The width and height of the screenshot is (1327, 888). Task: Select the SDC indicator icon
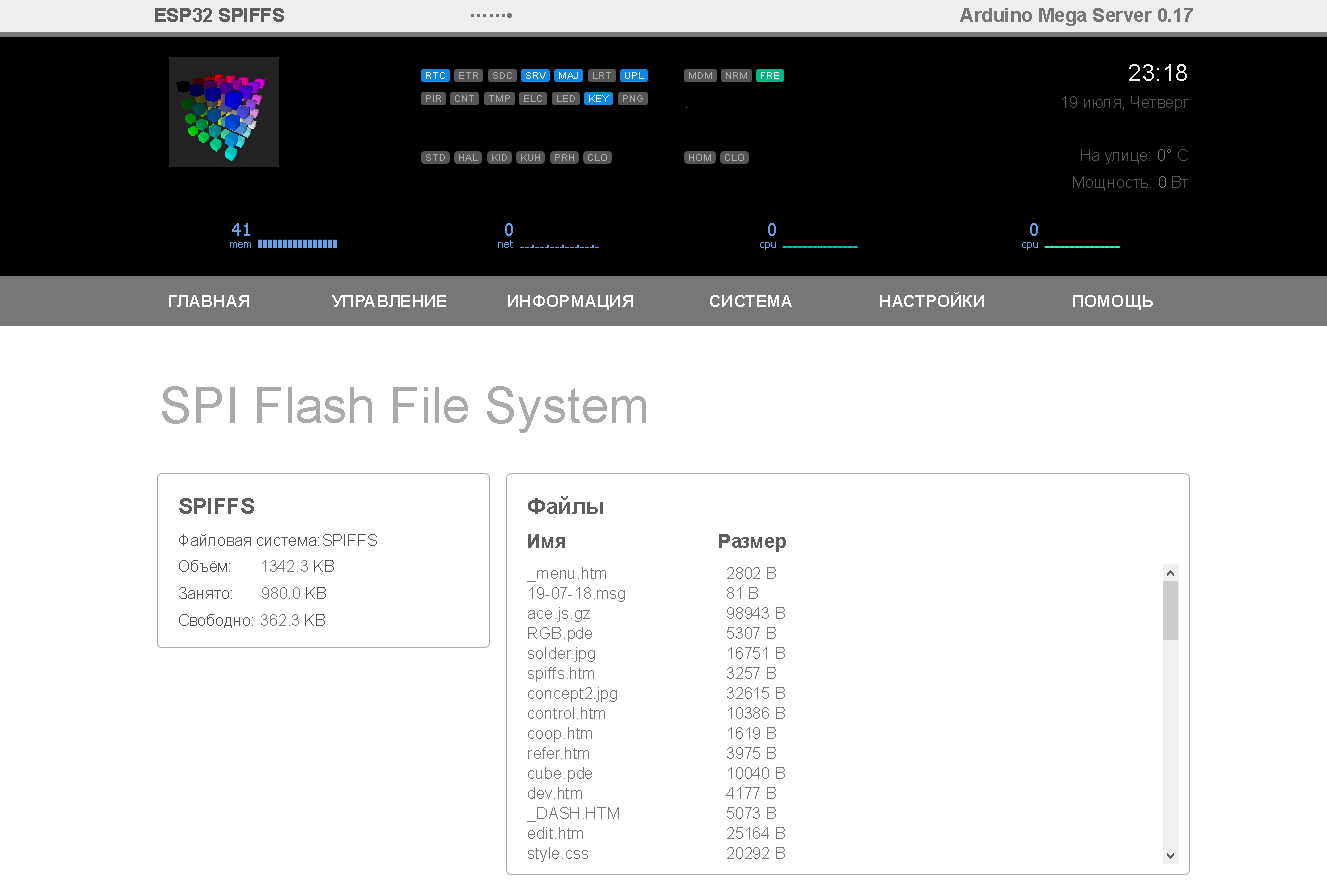501,75
